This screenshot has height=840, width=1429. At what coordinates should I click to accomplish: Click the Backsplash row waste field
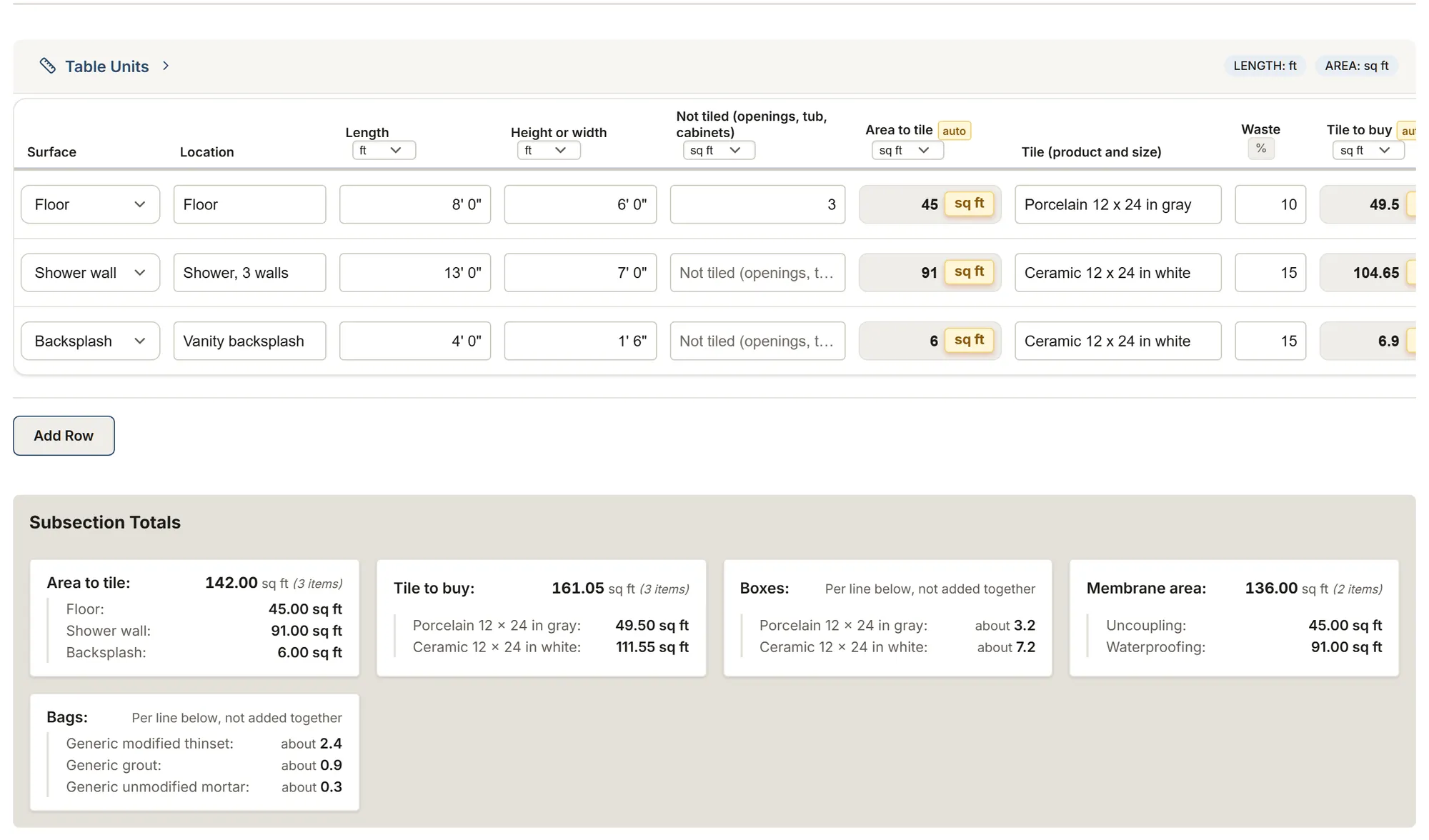[1270, 341]
